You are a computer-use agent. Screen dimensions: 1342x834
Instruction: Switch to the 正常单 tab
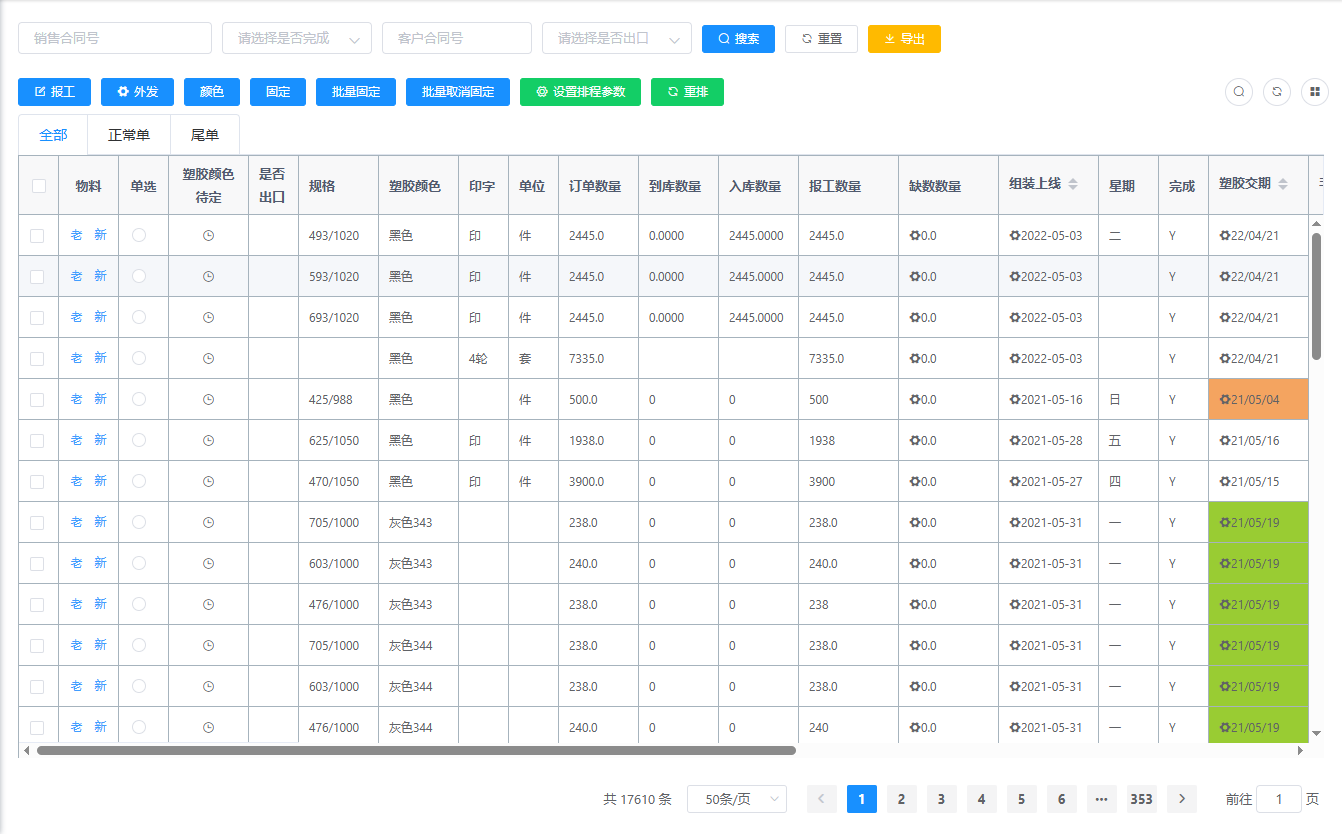tap(129, 135)
